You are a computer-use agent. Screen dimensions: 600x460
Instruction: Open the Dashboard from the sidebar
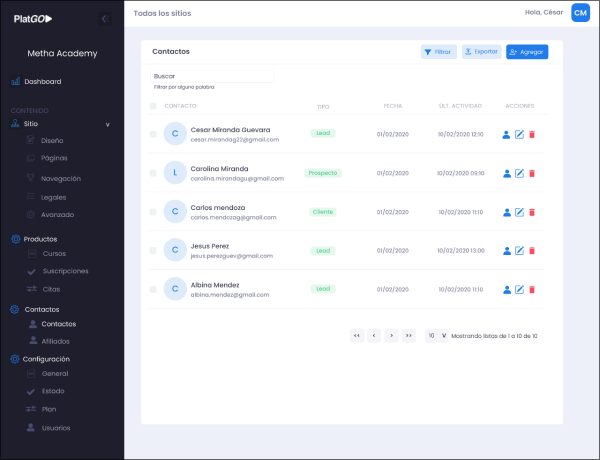click(x=42, y=82)
